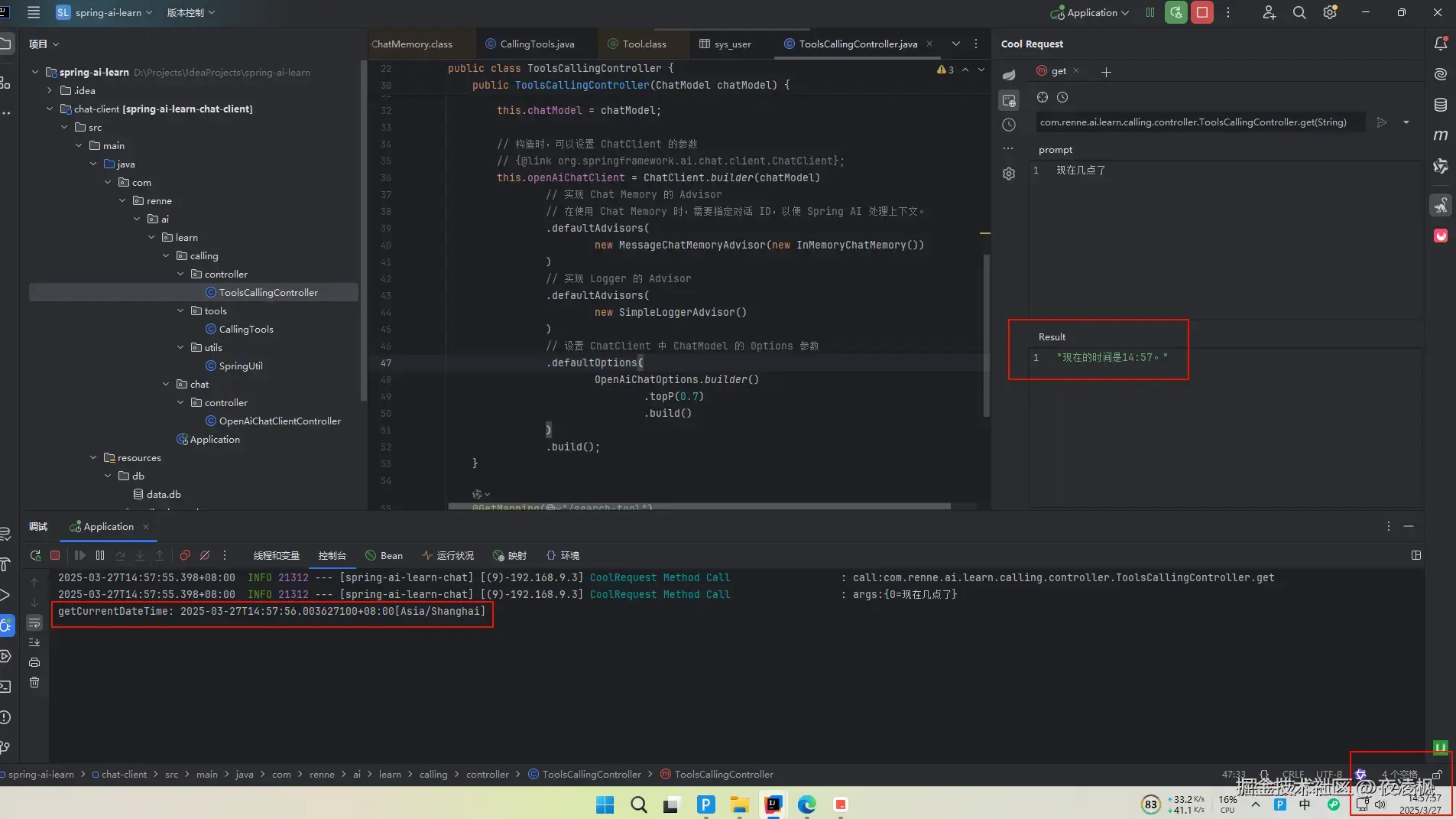
Task: Open the Database tool window icon
Action: [1441, 105]
